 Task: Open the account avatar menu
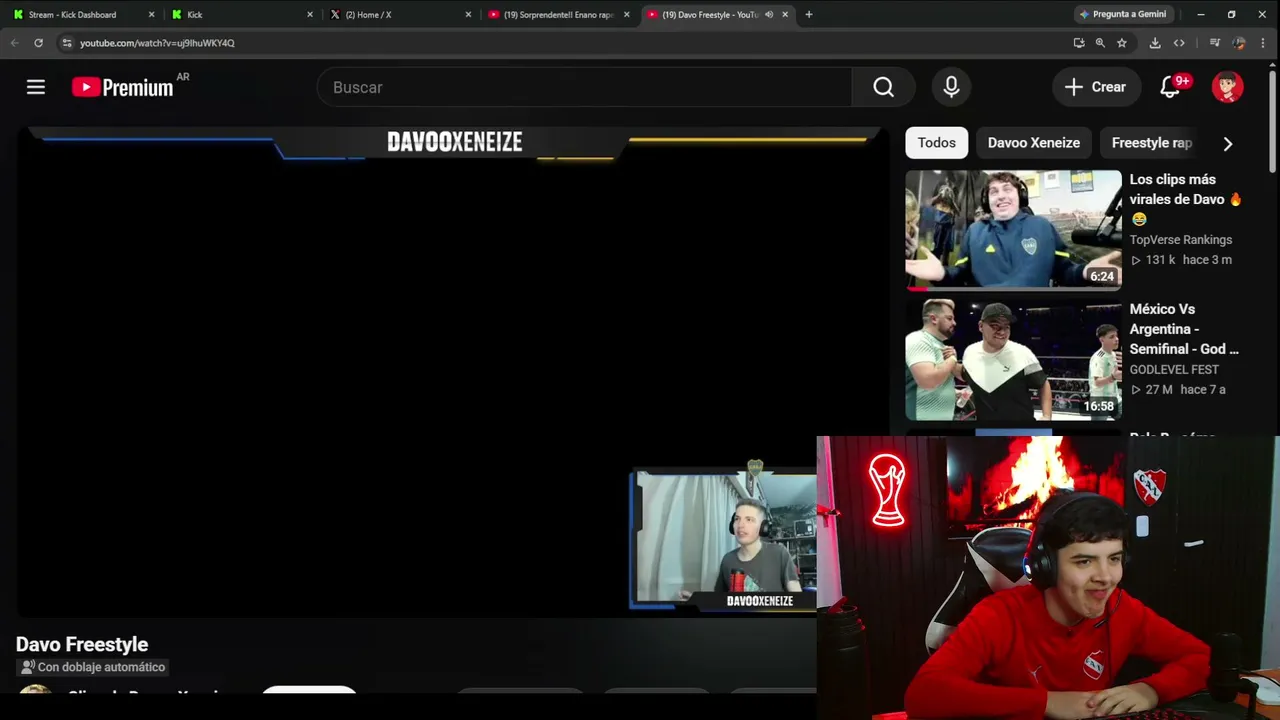[1227, 87]
